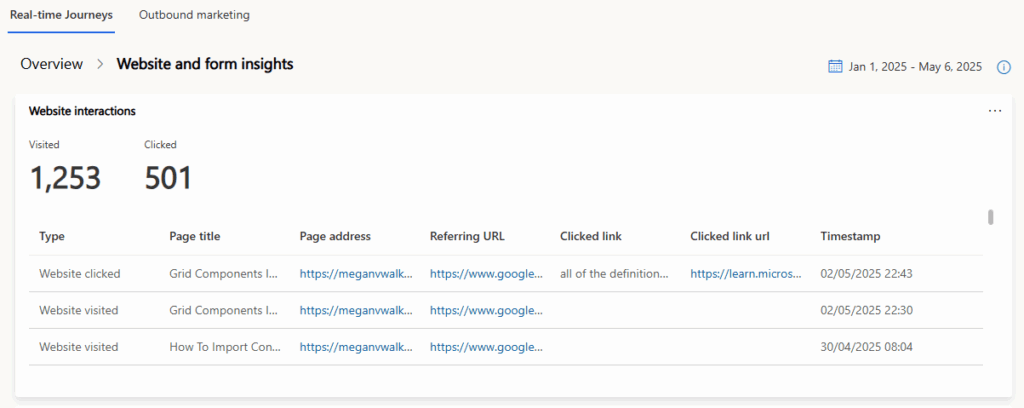
Task: Click the table's vertical scrollbar thumb
Action: tap(990, 217)
